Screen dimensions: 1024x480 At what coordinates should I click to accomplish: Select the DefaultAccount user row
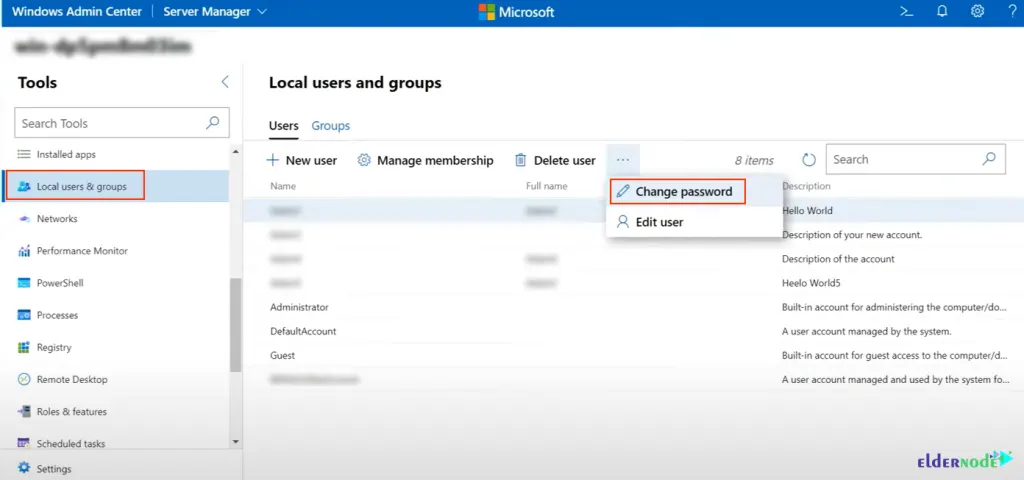click(633, 331)
